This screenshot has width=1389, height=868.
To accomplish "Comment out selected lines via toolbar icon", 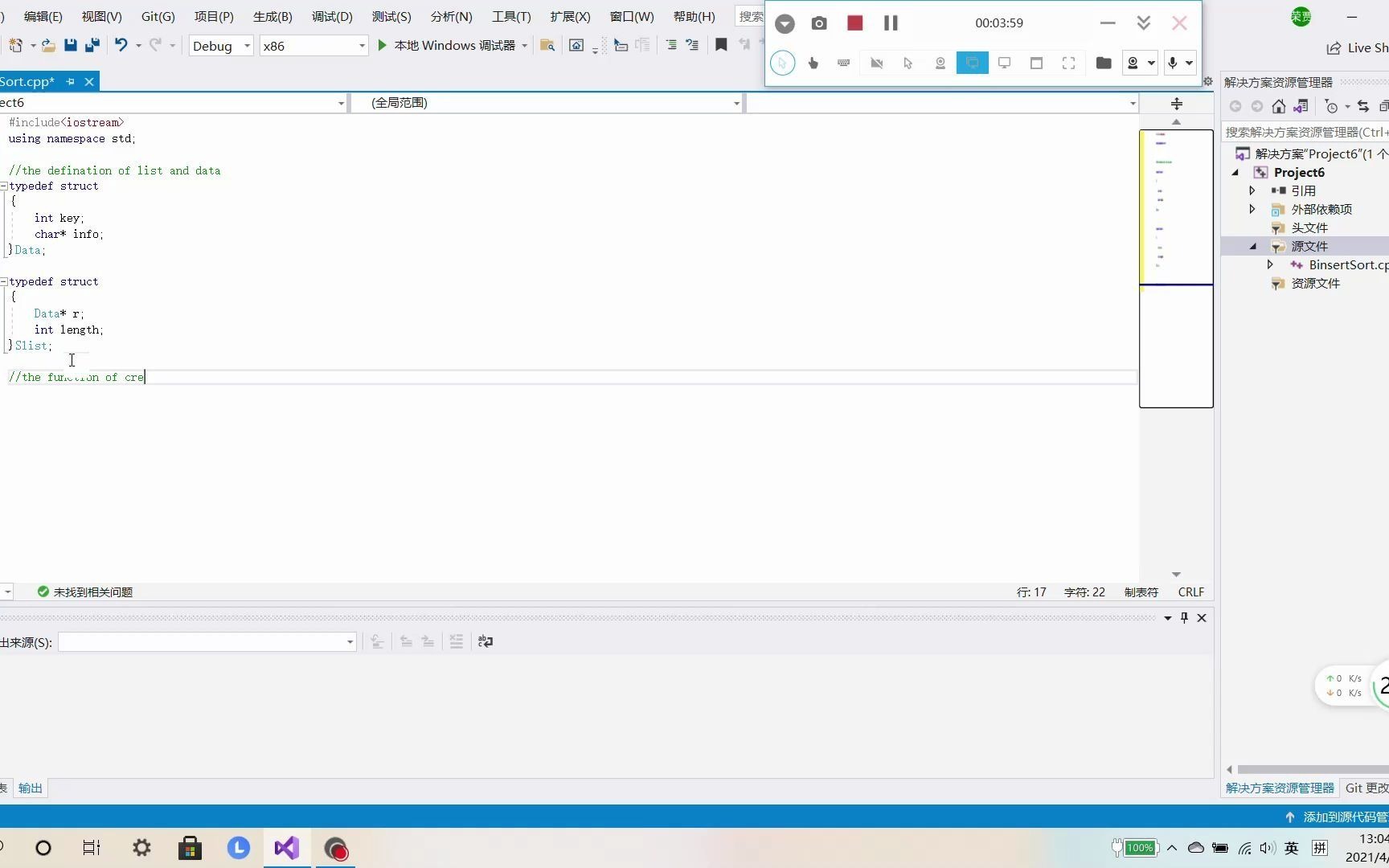I will pos(671,46).
